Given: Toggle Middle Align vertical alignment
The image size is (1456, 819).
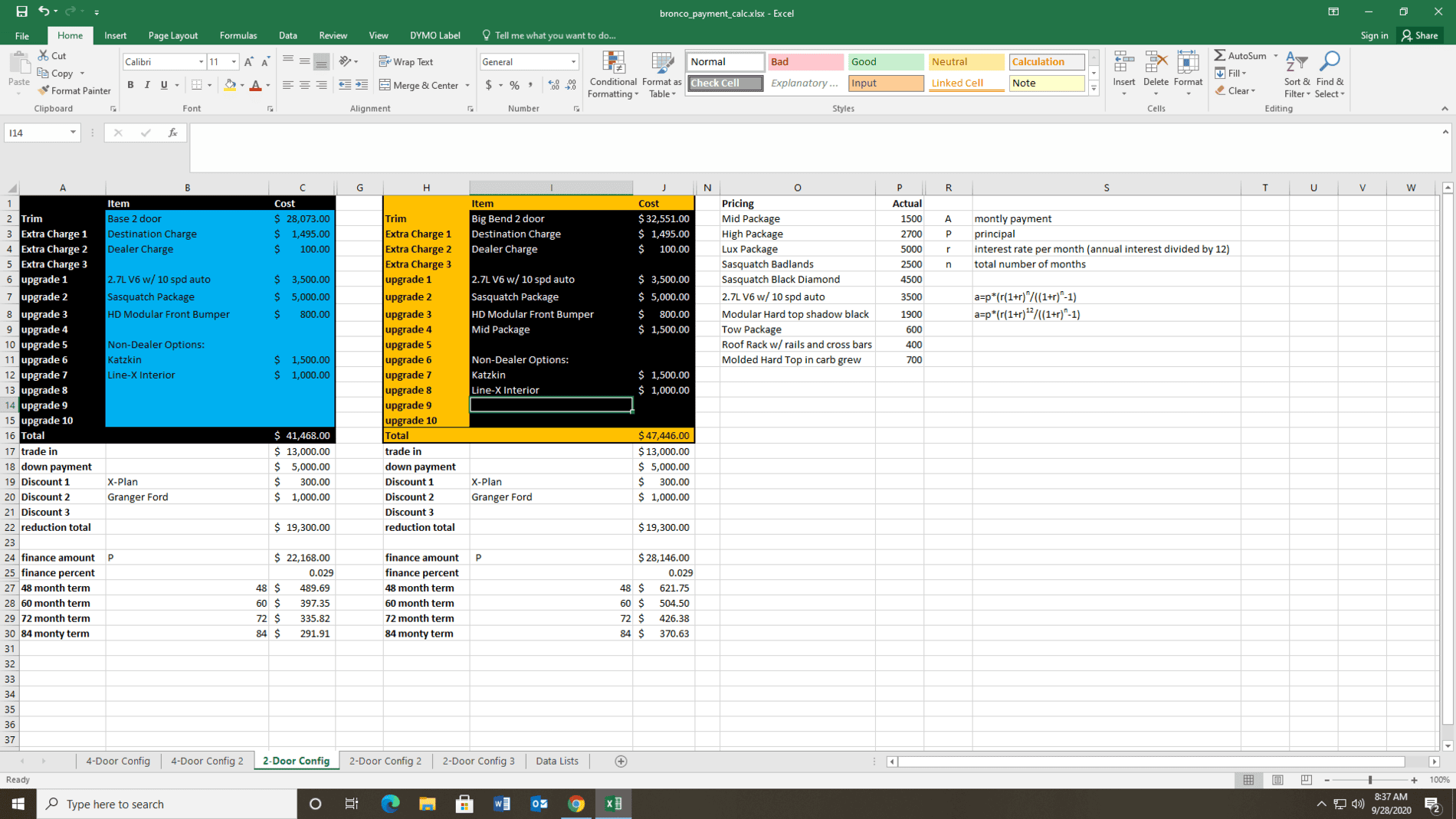Looking at the screenshot, I should click(x=304, y=61).
